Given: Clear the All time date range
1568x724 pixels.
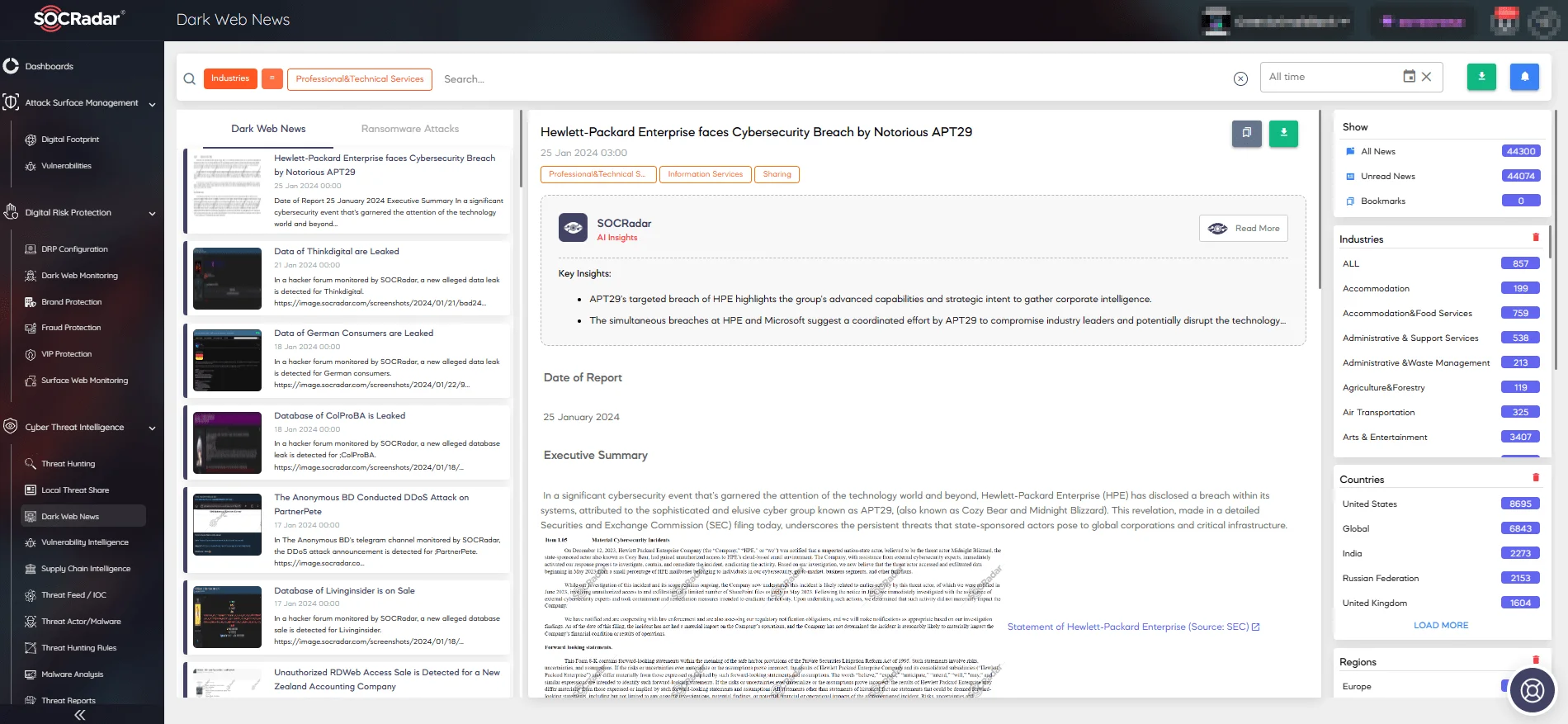Looking at the screenshot, I should (1426, 77).
